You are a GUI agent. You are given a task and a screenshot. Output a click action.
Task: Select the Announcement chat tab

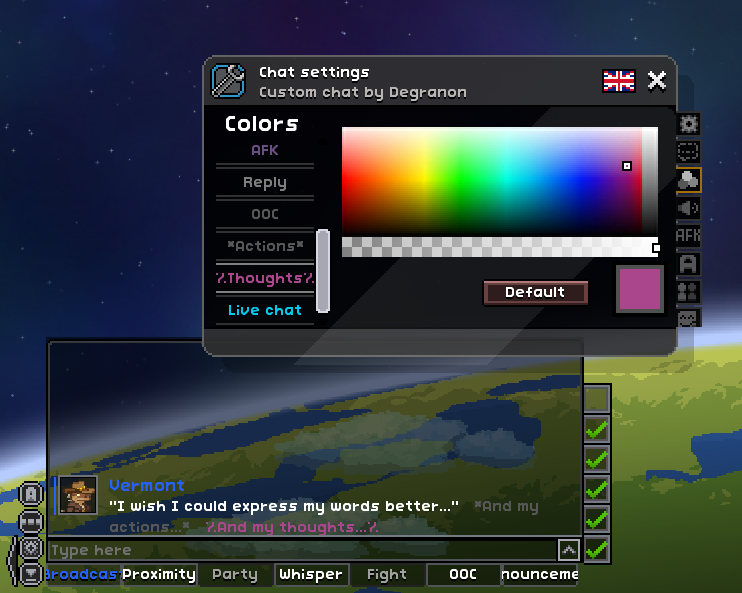pyautogui.click(x=539, y=575)
